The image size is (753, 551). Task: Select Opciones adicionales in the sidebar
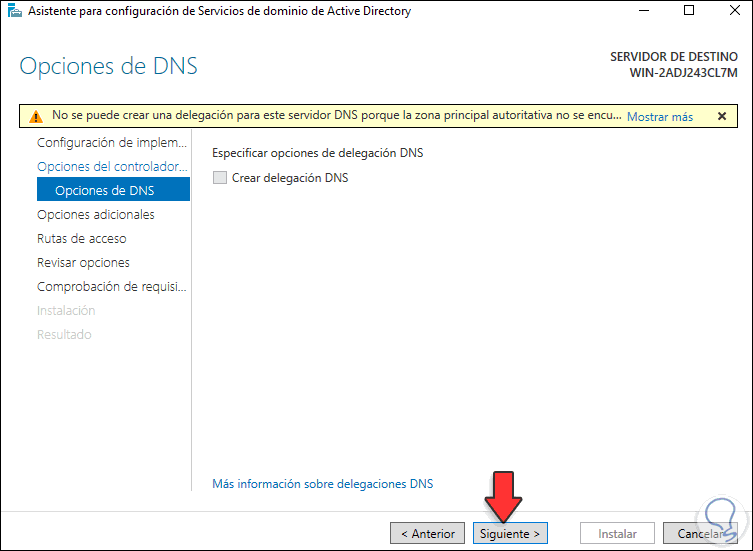(96, 214)
